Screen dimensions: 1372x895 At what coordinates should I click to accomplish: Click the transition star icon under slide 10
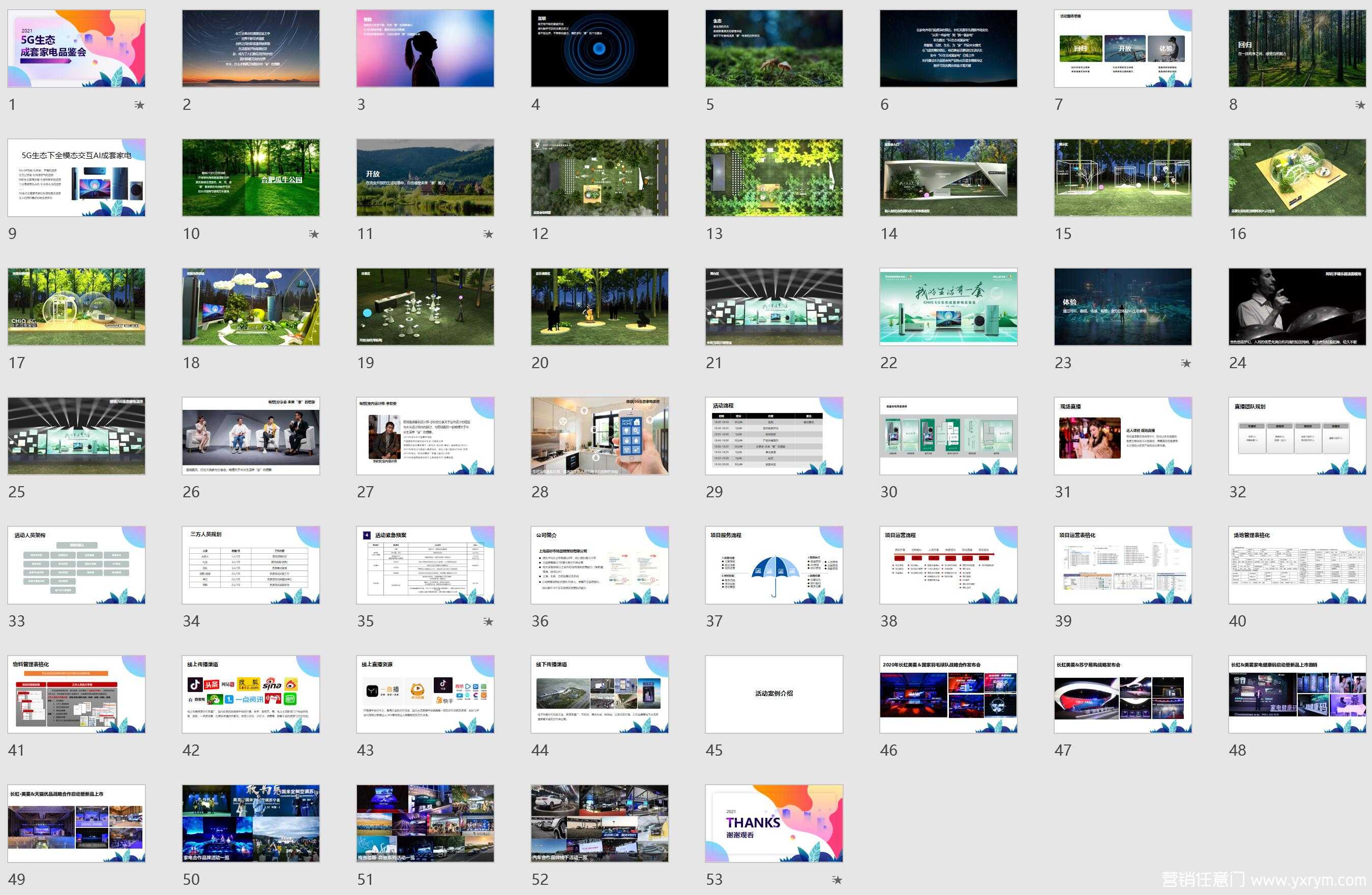click(x=314, y=234)
